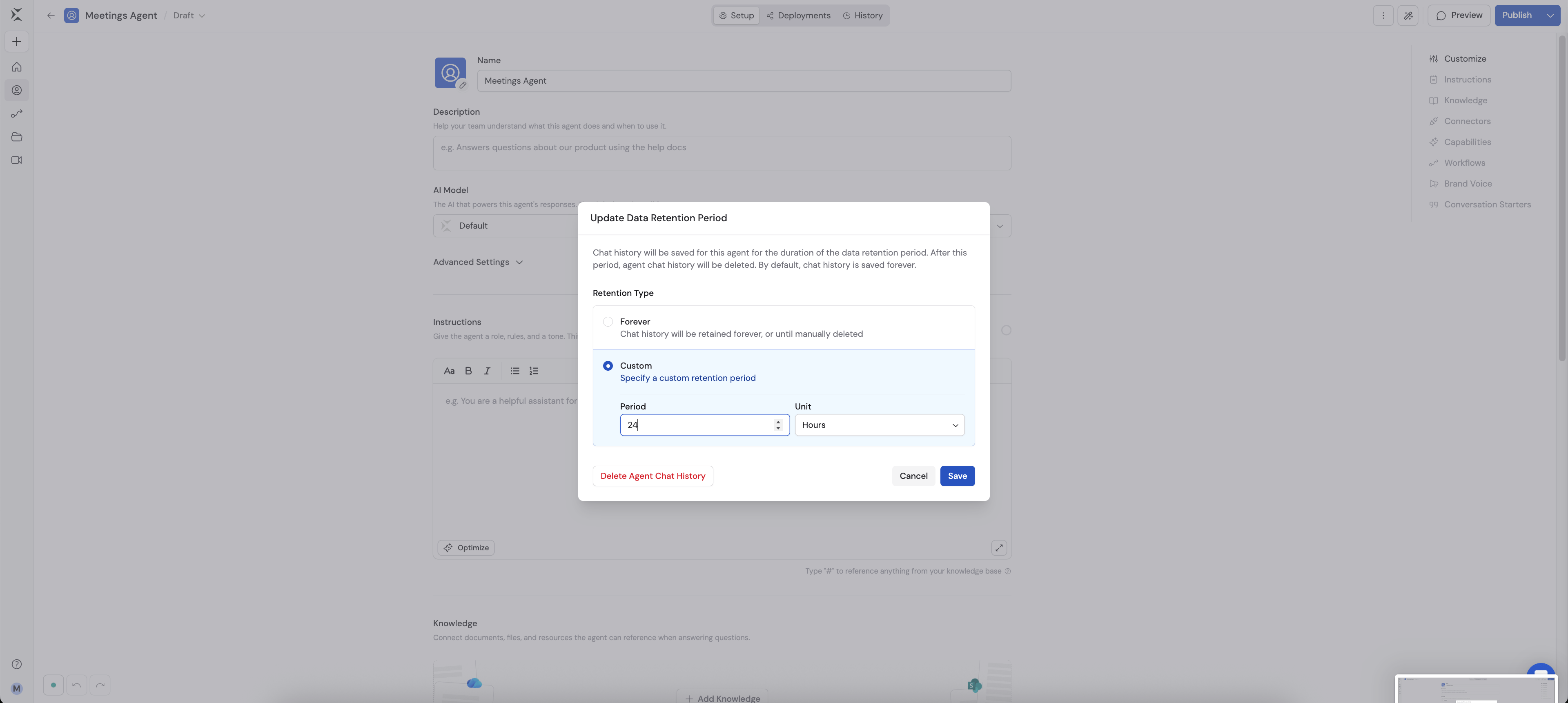Click the agent Name input field
The width and height of the screenshot is (1568, 703).
pyautogui.click(x=744, y=81)
